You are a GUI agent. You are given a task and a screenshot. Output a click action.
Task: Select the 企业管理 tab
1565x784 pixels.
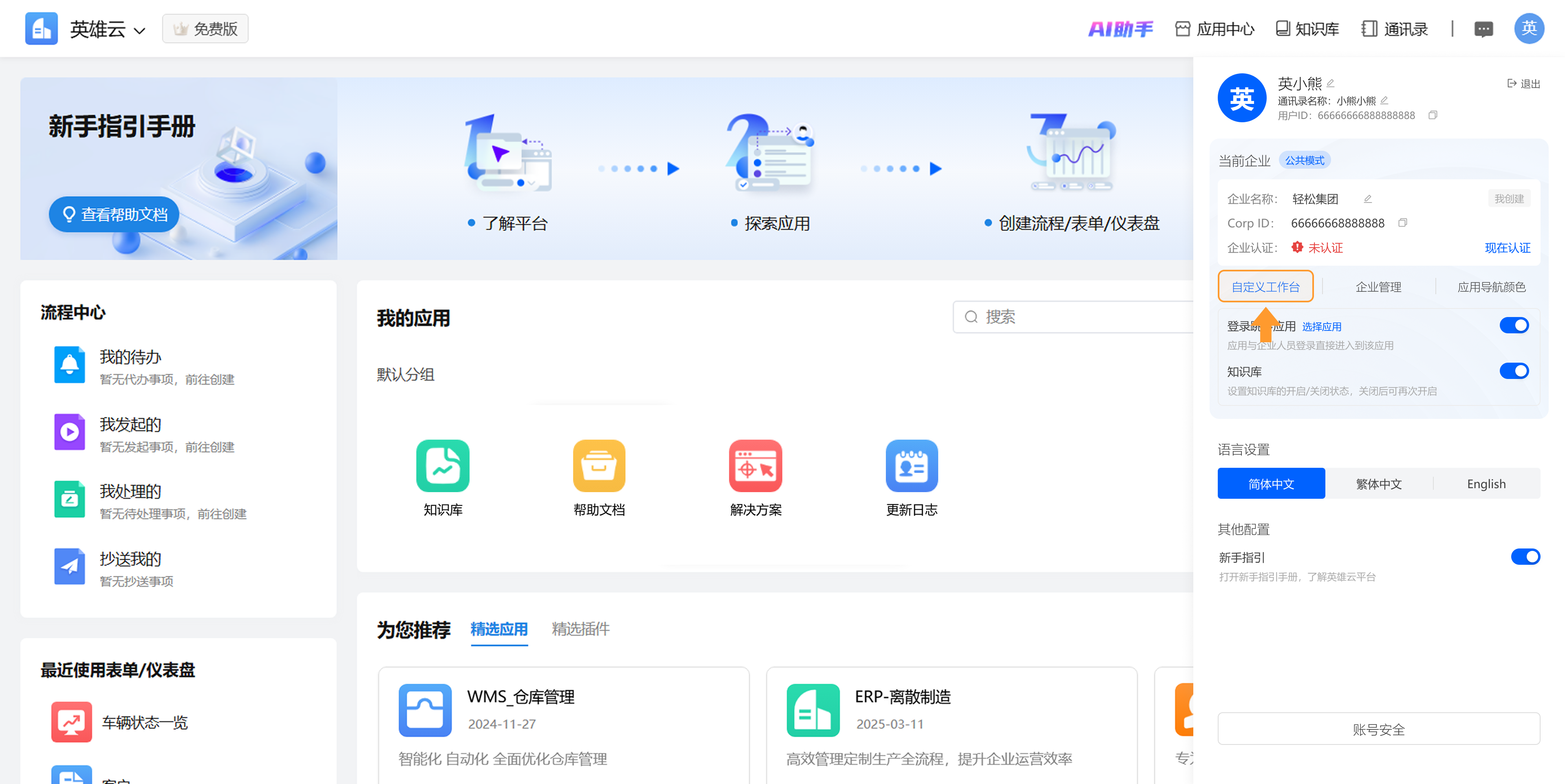1378,287
